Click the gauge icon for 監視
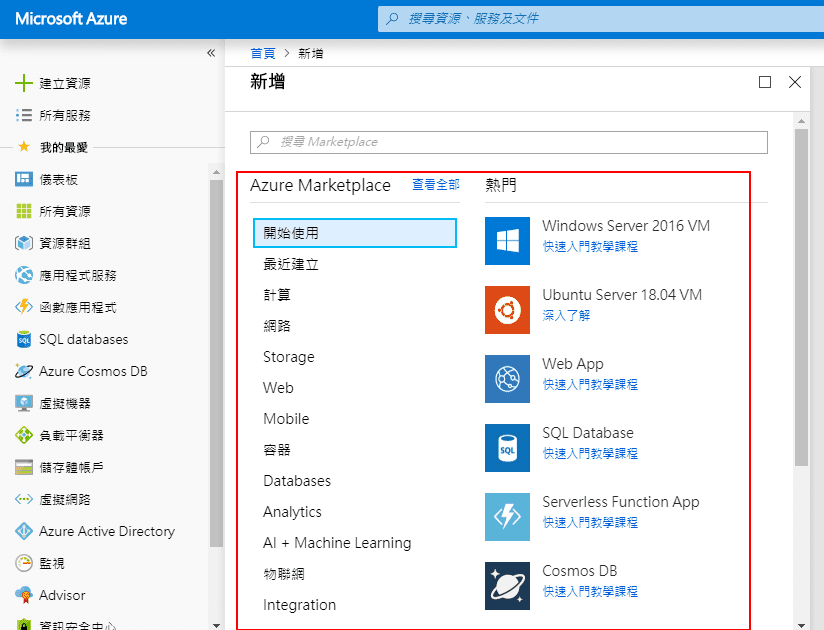Image resolution: width=824 pixels, height=630 pixels. point(24,563)
